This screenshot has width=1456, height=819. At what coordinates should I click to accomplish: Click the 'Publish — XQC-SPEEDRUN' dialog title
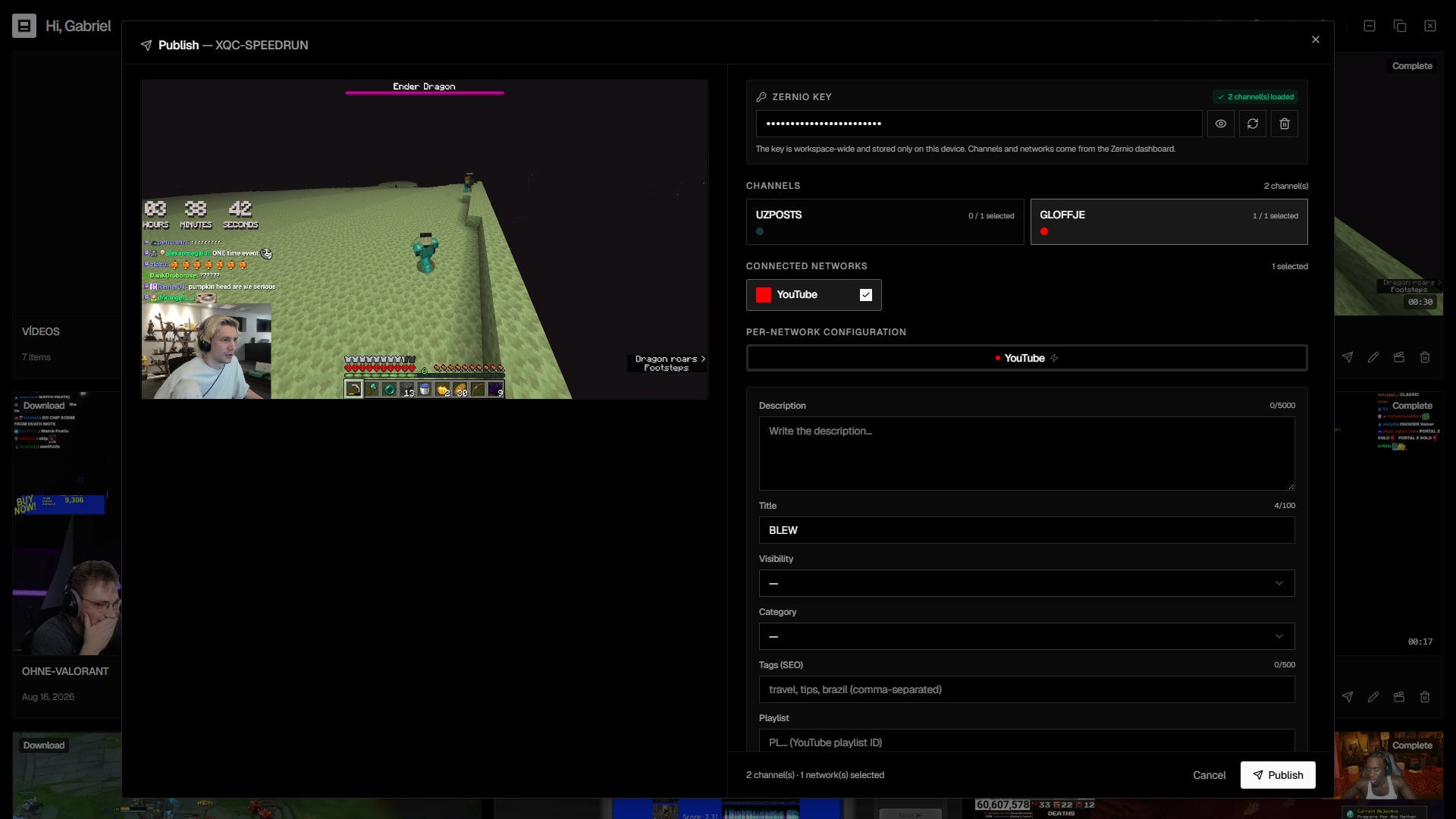coord(233,45)
